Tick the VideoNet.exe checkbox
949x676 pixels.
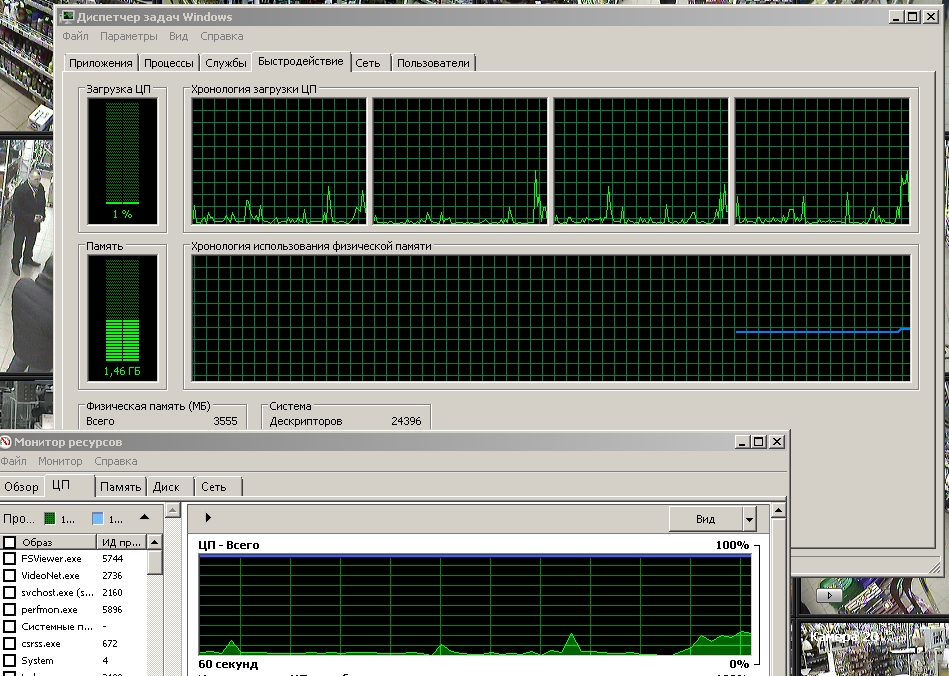click(10, 576)
